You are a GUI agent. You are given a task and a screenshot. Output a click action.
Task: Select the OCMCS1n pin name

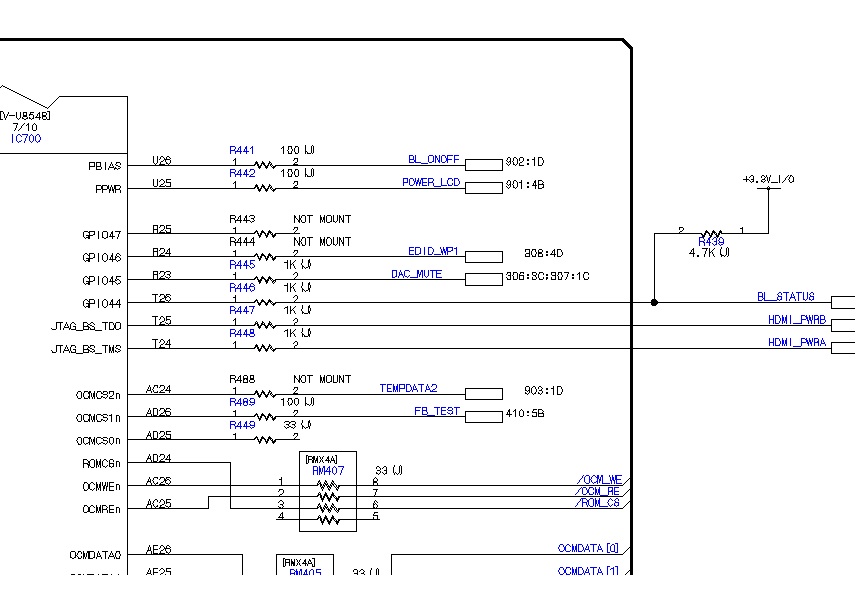[98, 418]
